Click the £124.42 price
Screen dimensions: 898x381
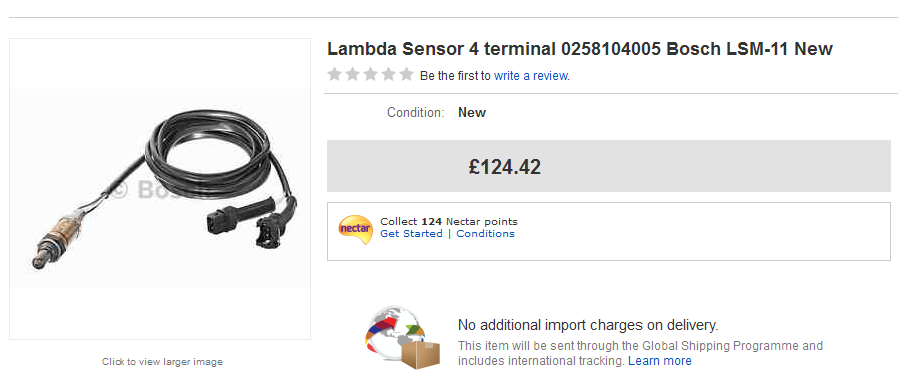[505, 167]
